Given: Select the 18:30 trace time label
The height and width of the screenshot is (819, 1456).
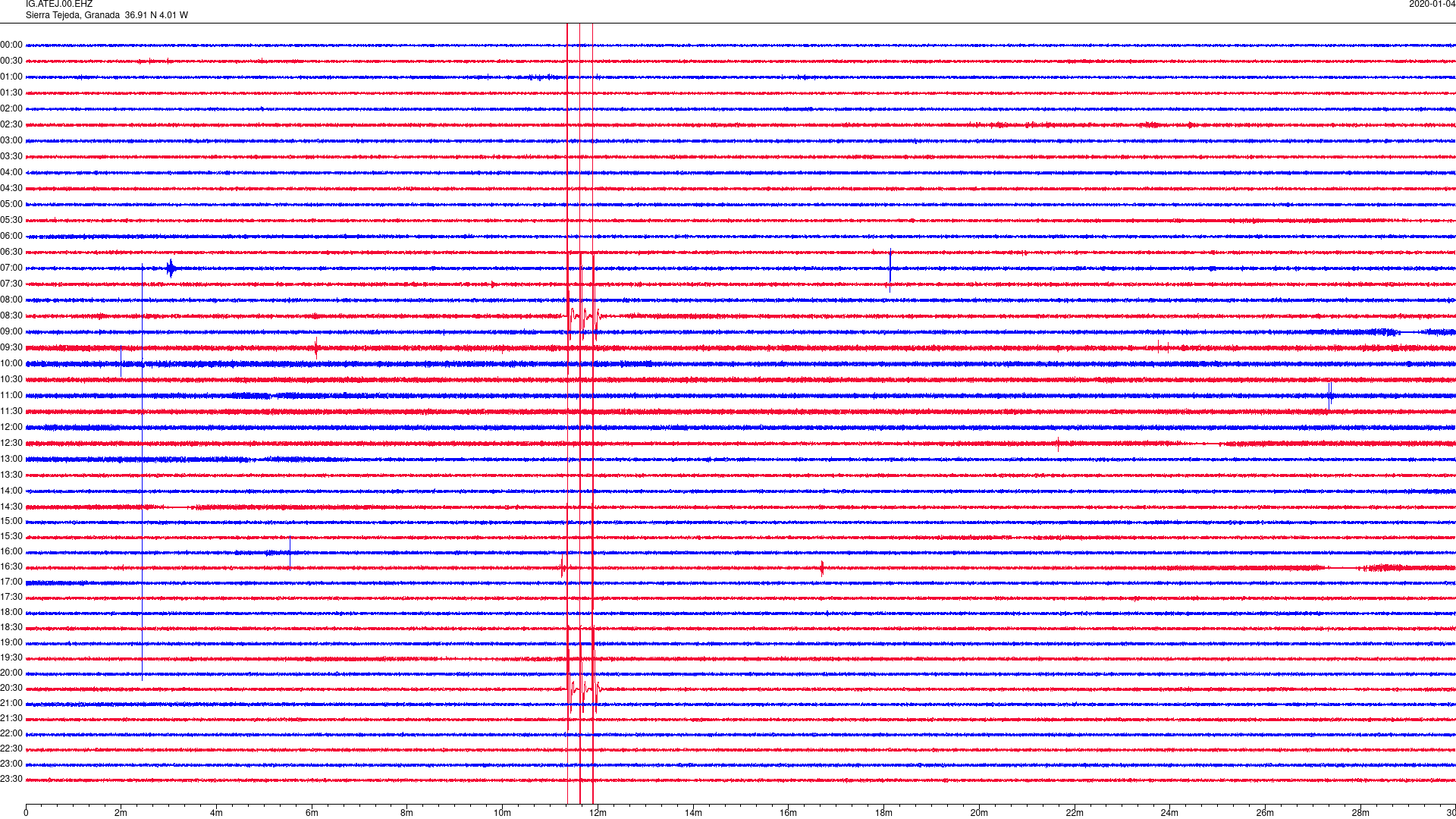Looking at the screenshot, I should [x=11, y=627].
